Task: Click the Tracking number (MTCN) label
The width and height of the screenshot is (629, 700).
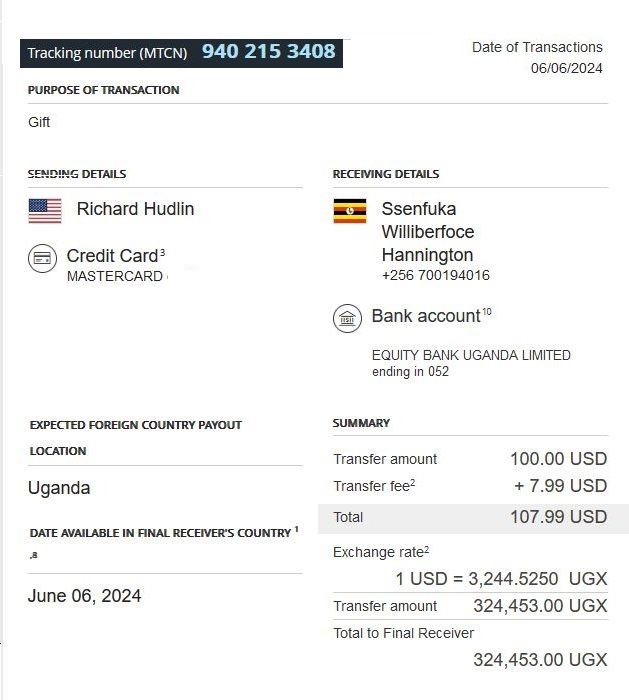Action: (107, 53)
